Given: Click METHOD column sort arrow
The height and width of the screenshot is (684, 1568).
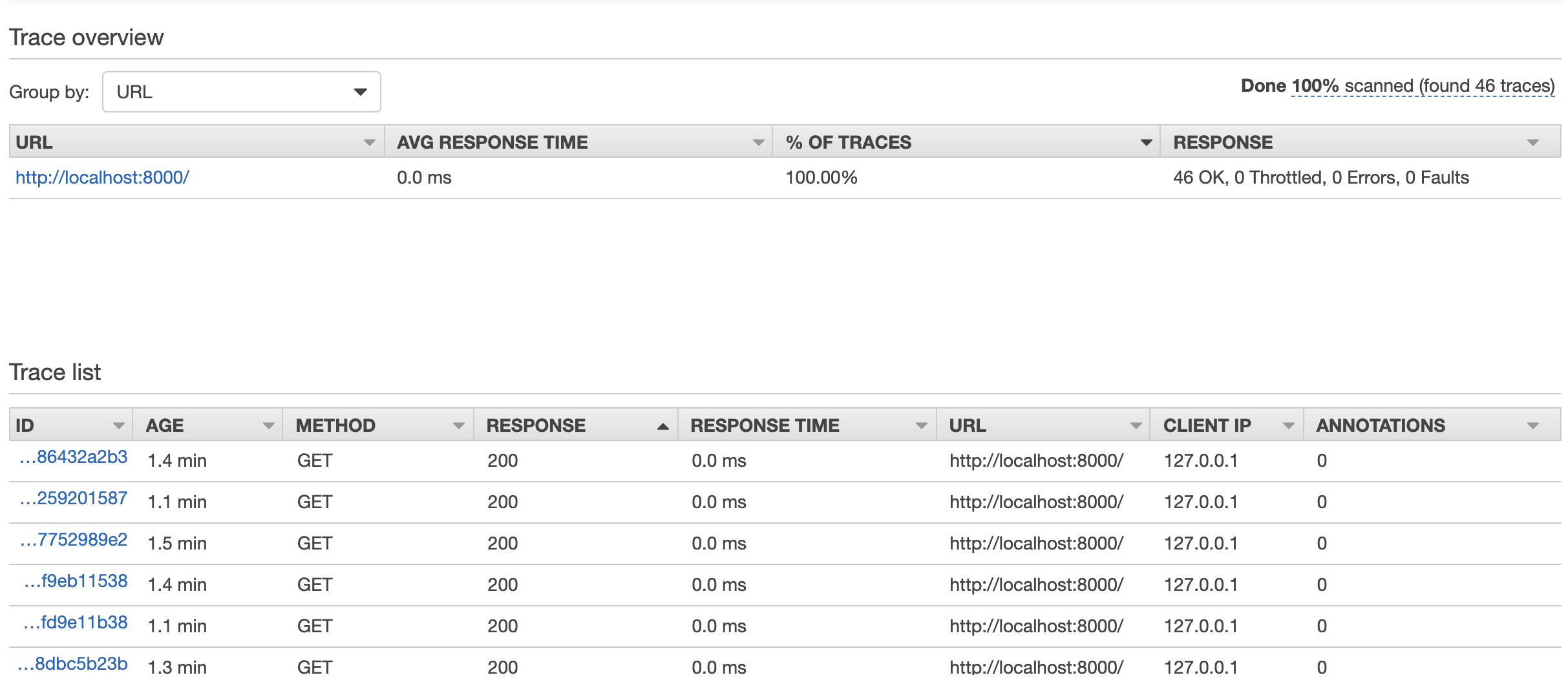Looking at the screenshot, I should click(458, 425).
